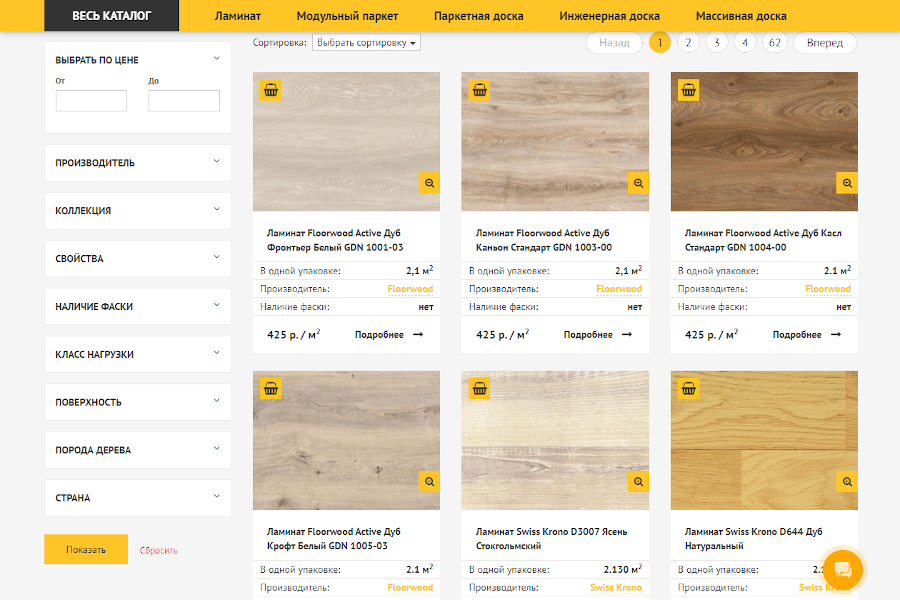Click the minimum price От field
Screen dimensions: 900x600
pyautogui.click(x=91, y=101)
